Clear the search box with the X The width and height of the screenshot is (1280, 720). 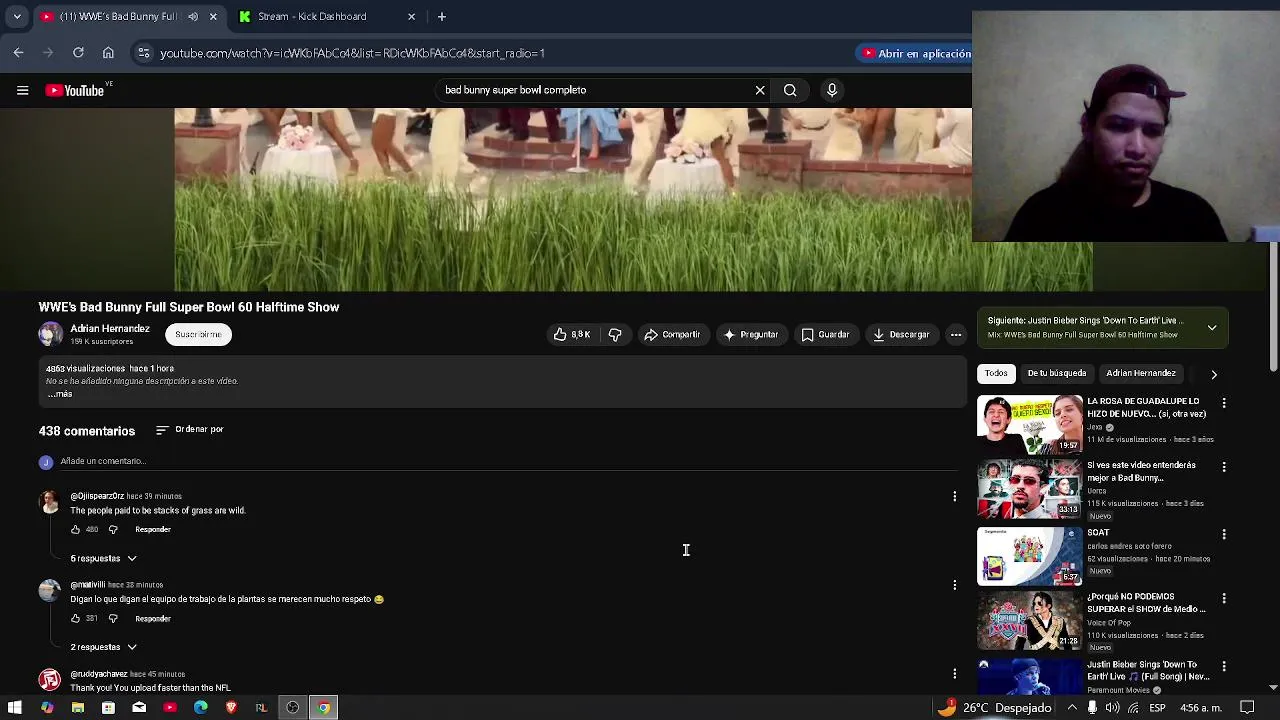760,90
